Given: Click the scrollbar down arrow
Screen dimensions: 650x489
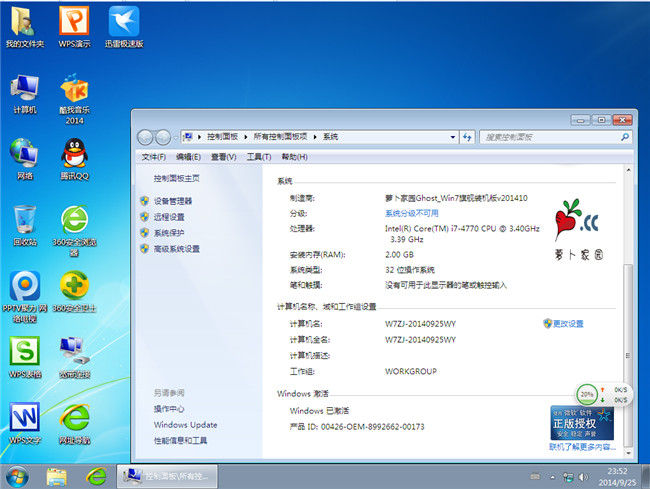Looking at the screenshot, I should [x=628, y=453].
